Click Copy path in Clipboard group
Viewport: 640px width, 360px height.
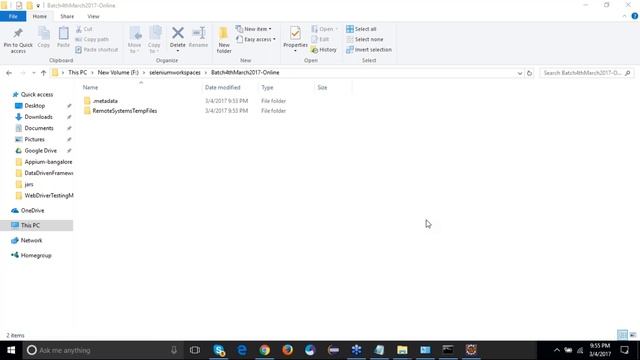pos(92,40)
